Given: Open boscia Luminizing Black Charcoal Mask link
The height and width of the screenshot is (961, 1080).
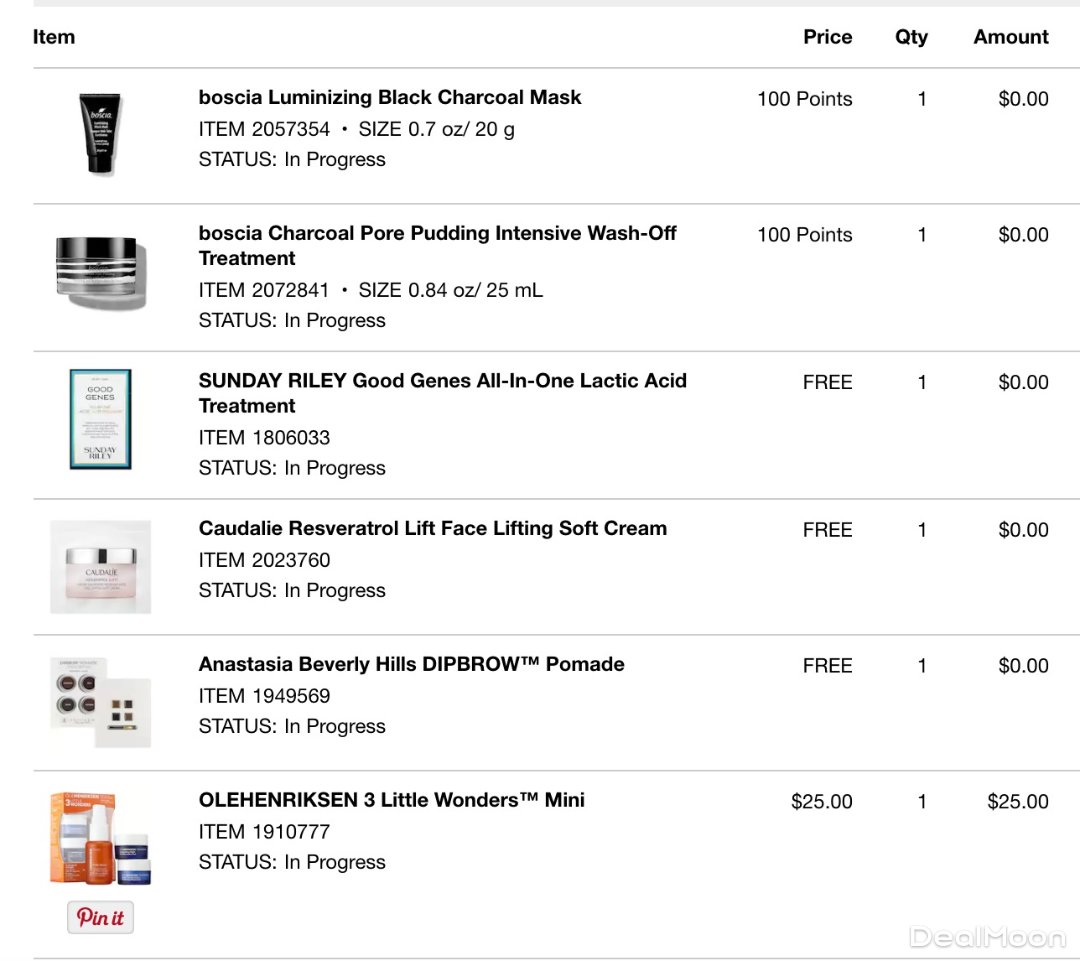Looking at the screenshot, I should tap(390, 98).
